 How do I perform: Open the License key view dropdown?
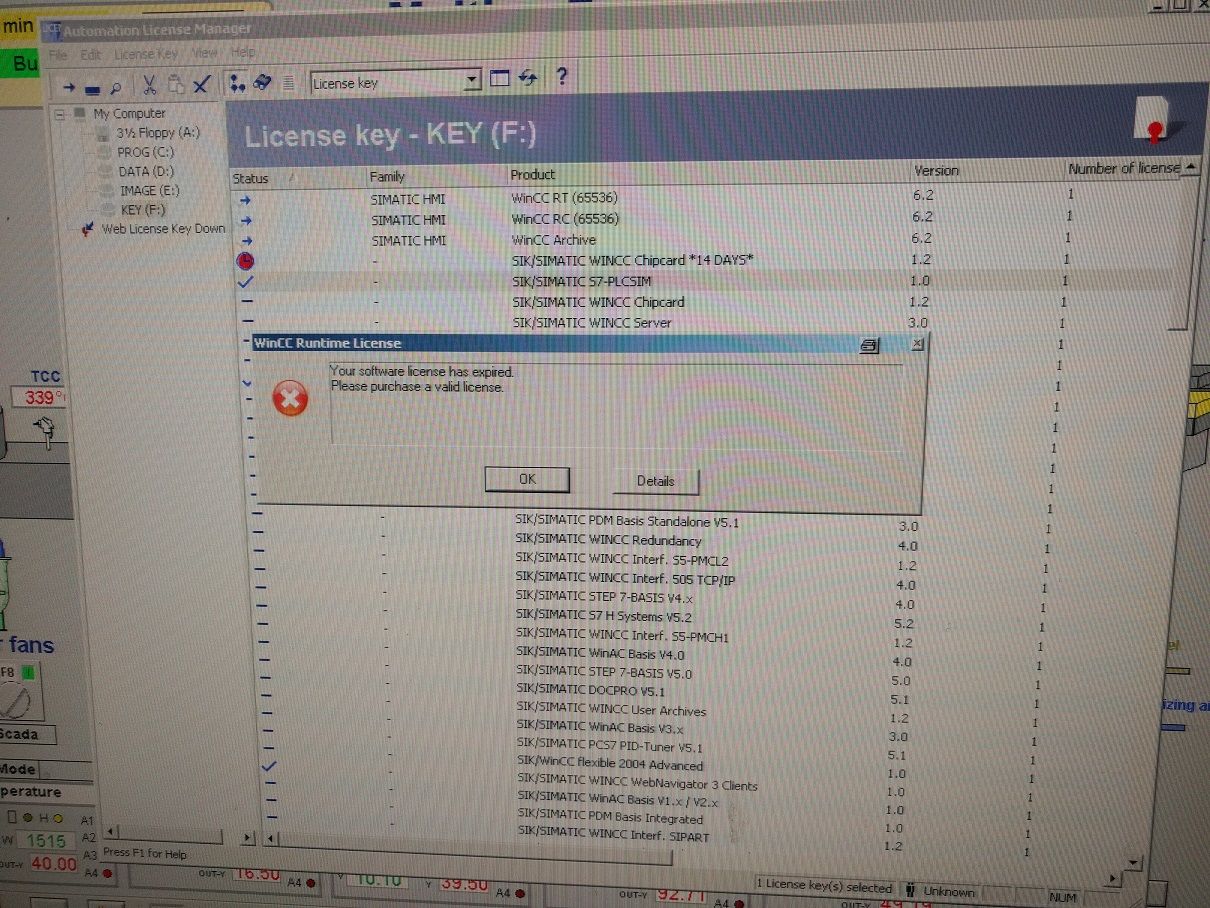click(x=474, y=81)
